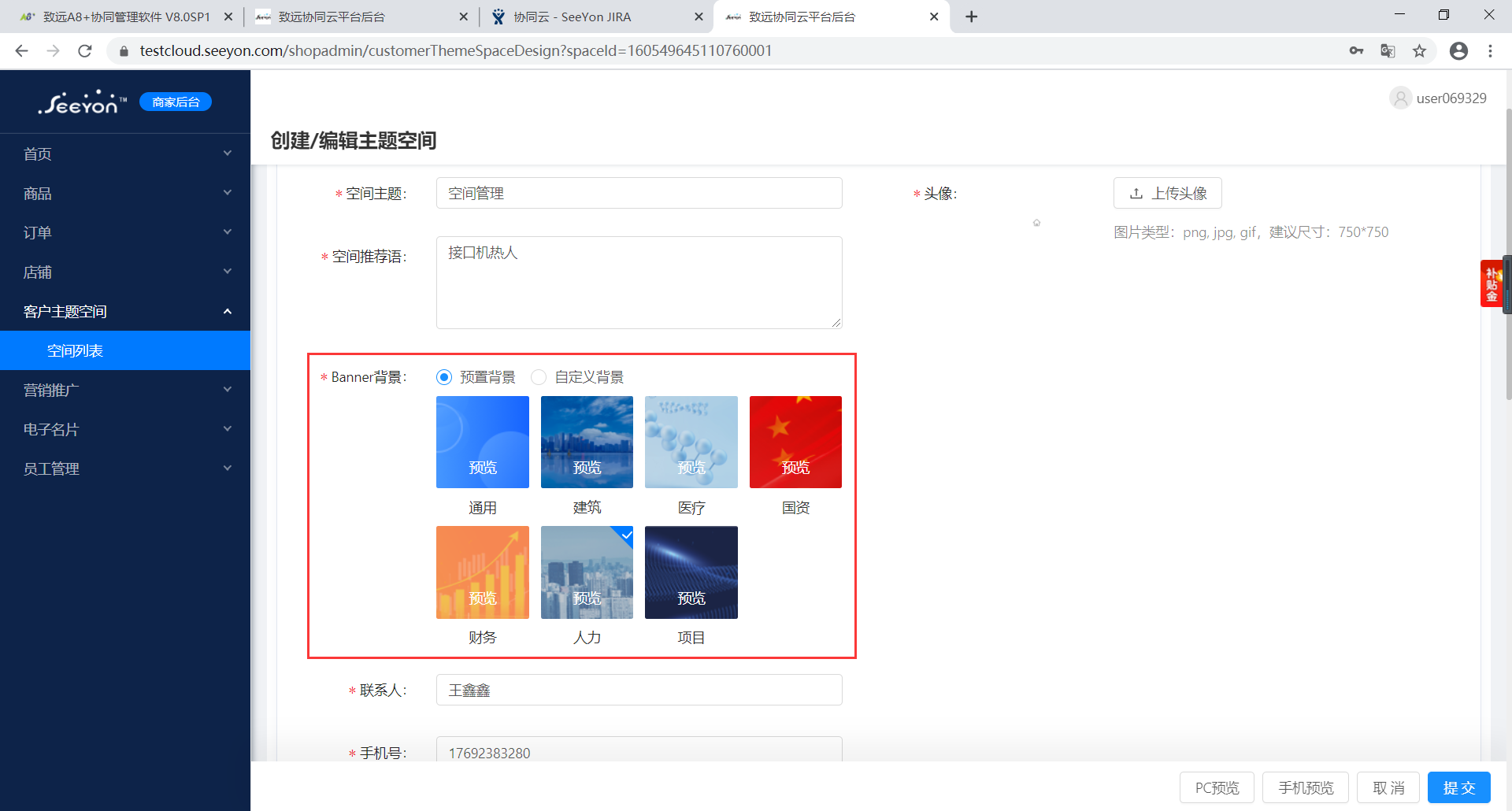Viewport: 1512px width, 811px height.
Task: Click the user069329 avatar icon
Action: pos(1400,98)
